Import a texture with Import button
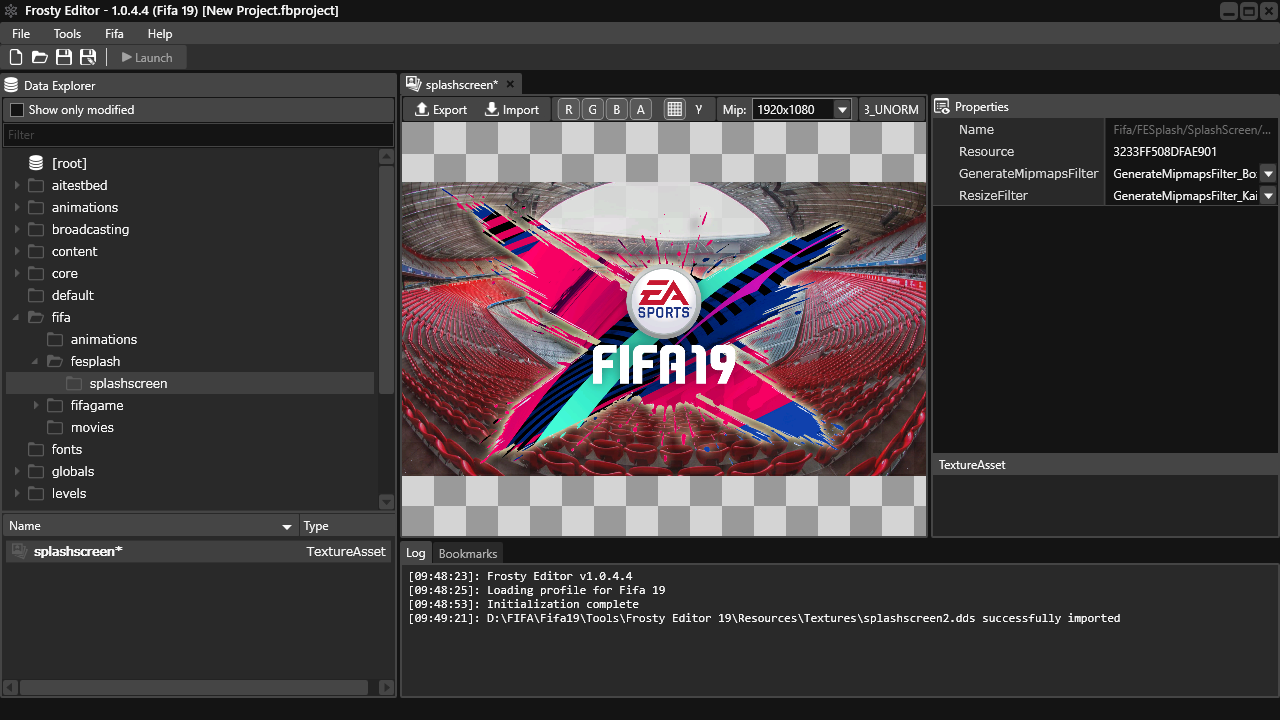 (512, 109)
